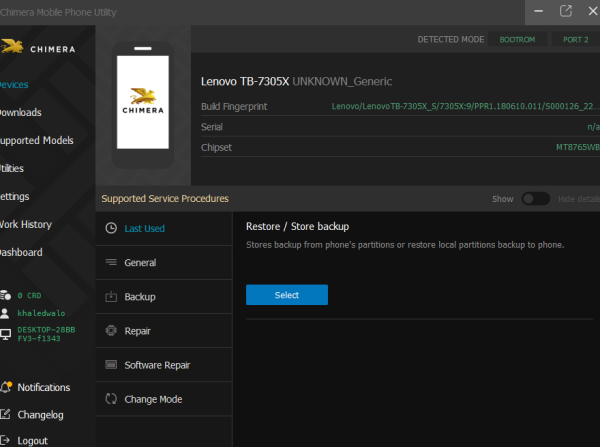This screenshot has width=600, height=447.
Task: Click the Repair chip icon
Action: coord(111,330)
